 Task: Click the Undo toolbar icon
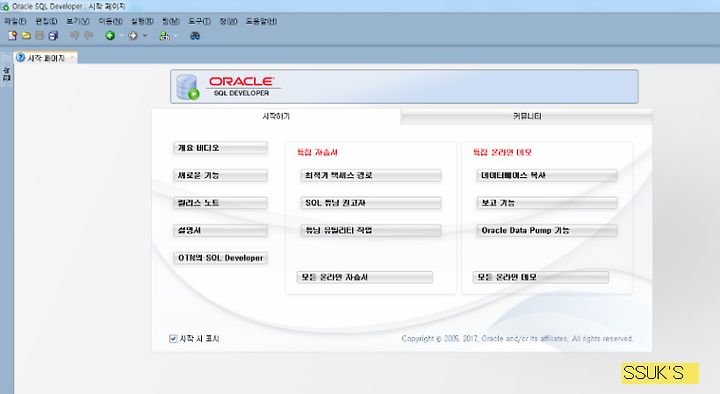(74, 35)
